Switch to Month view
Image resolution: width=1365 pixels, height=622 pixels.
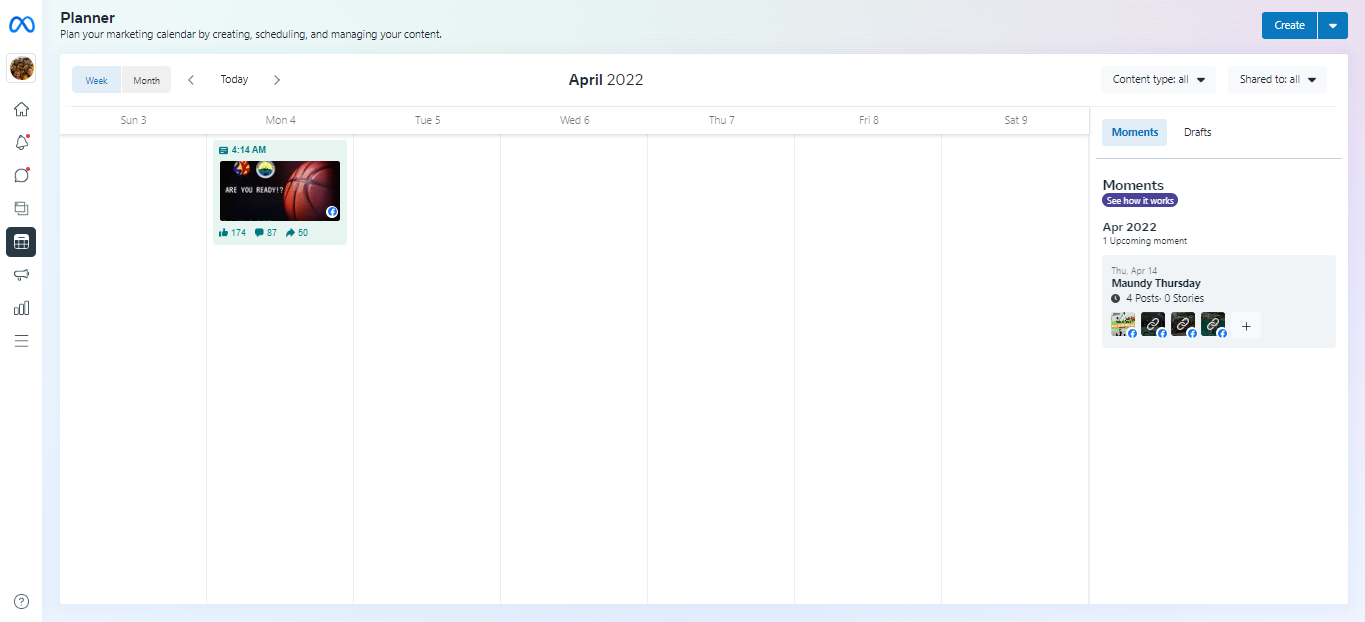click(x=146, y=80)
